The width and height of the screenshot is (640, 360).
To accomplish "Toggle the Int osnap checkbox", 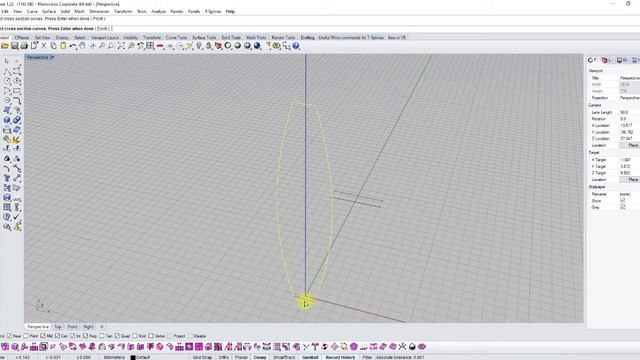I will coord(72,336).
